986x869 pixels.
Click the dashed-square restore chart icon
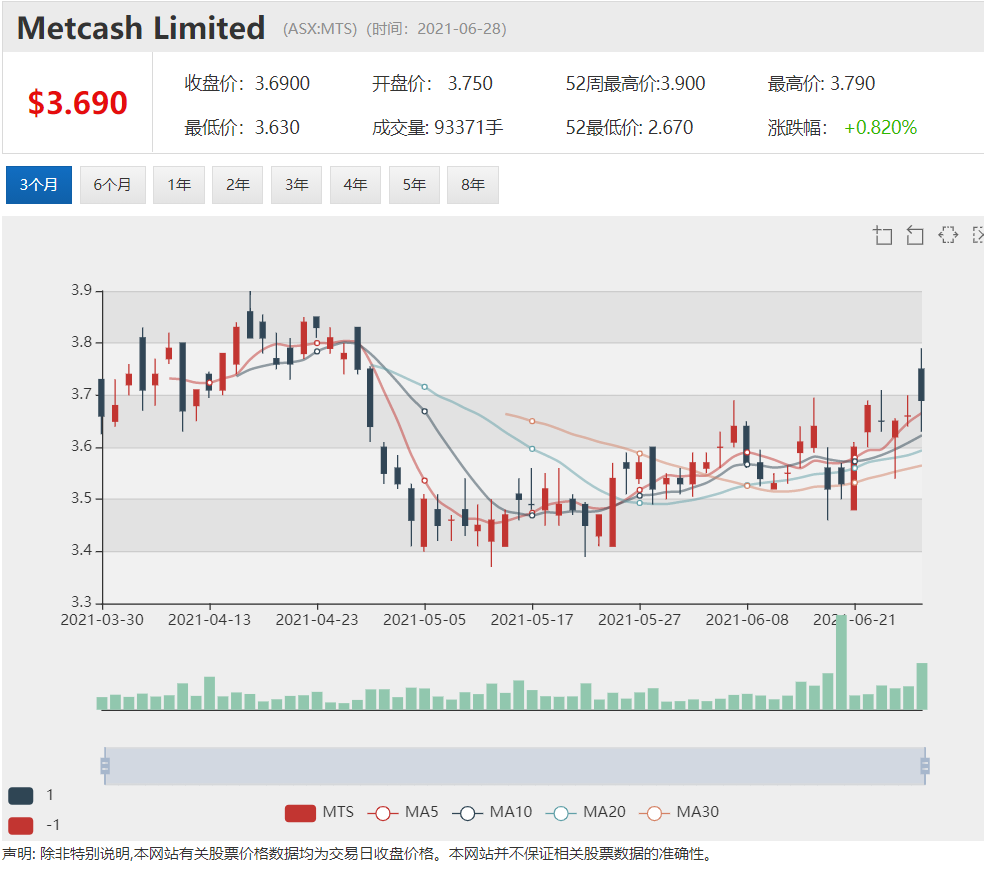(x=948, y=235)
